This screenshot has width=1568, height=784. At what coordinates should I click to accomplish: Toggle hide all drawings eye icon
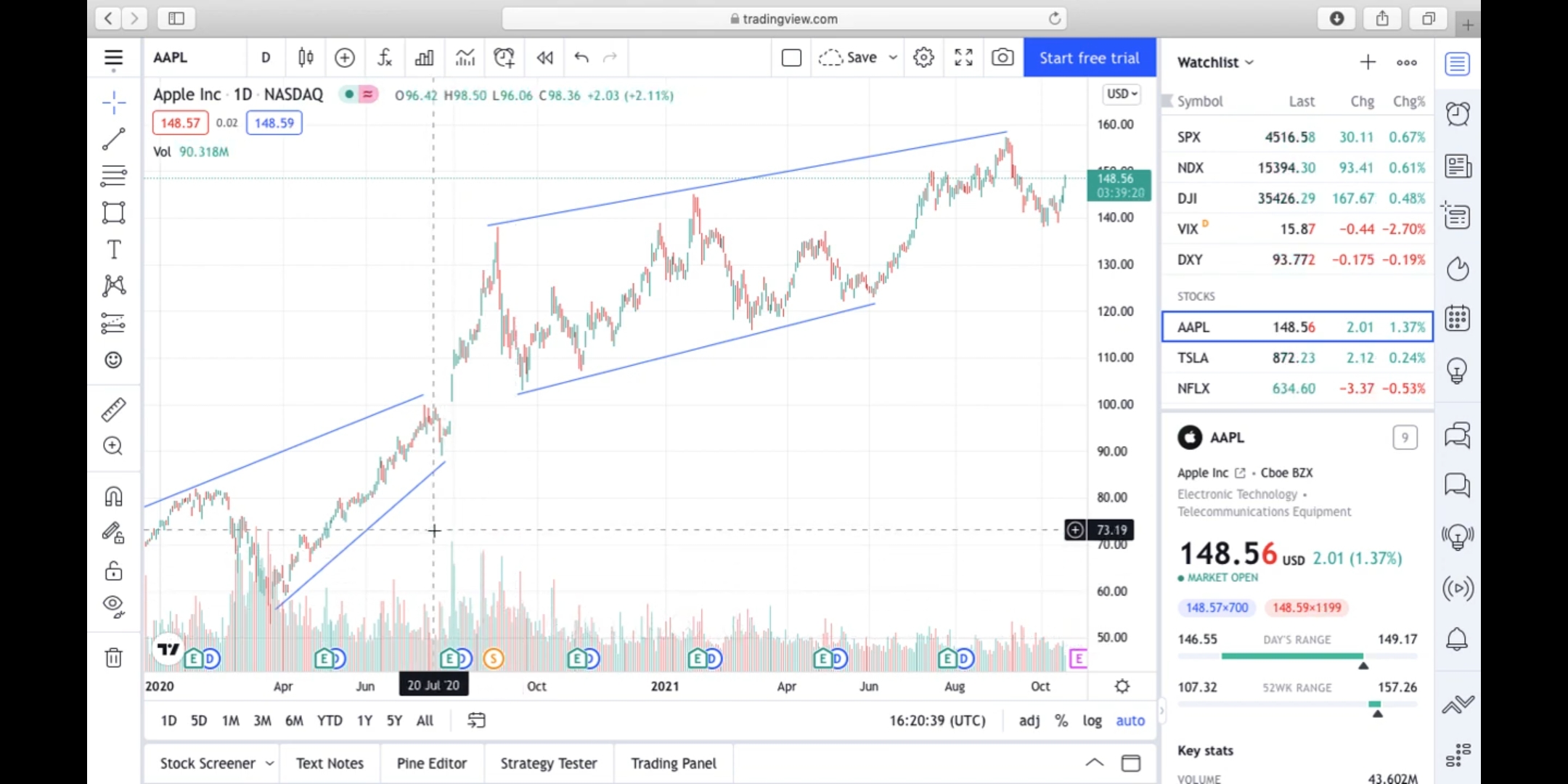coord(113,605)
